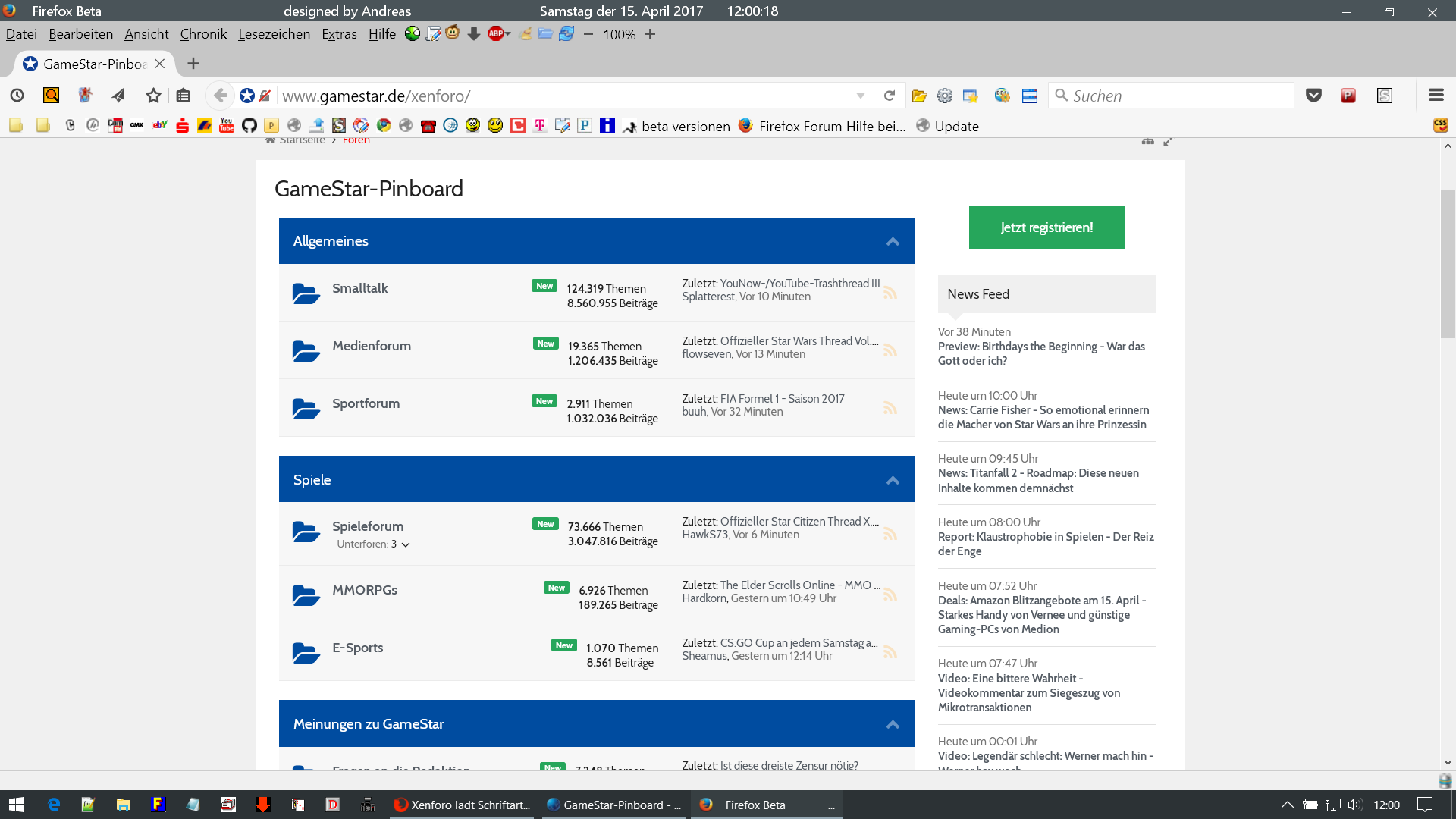Collapse the Allgemeines category
1456x819 pixels.
(x=893, y=241)
